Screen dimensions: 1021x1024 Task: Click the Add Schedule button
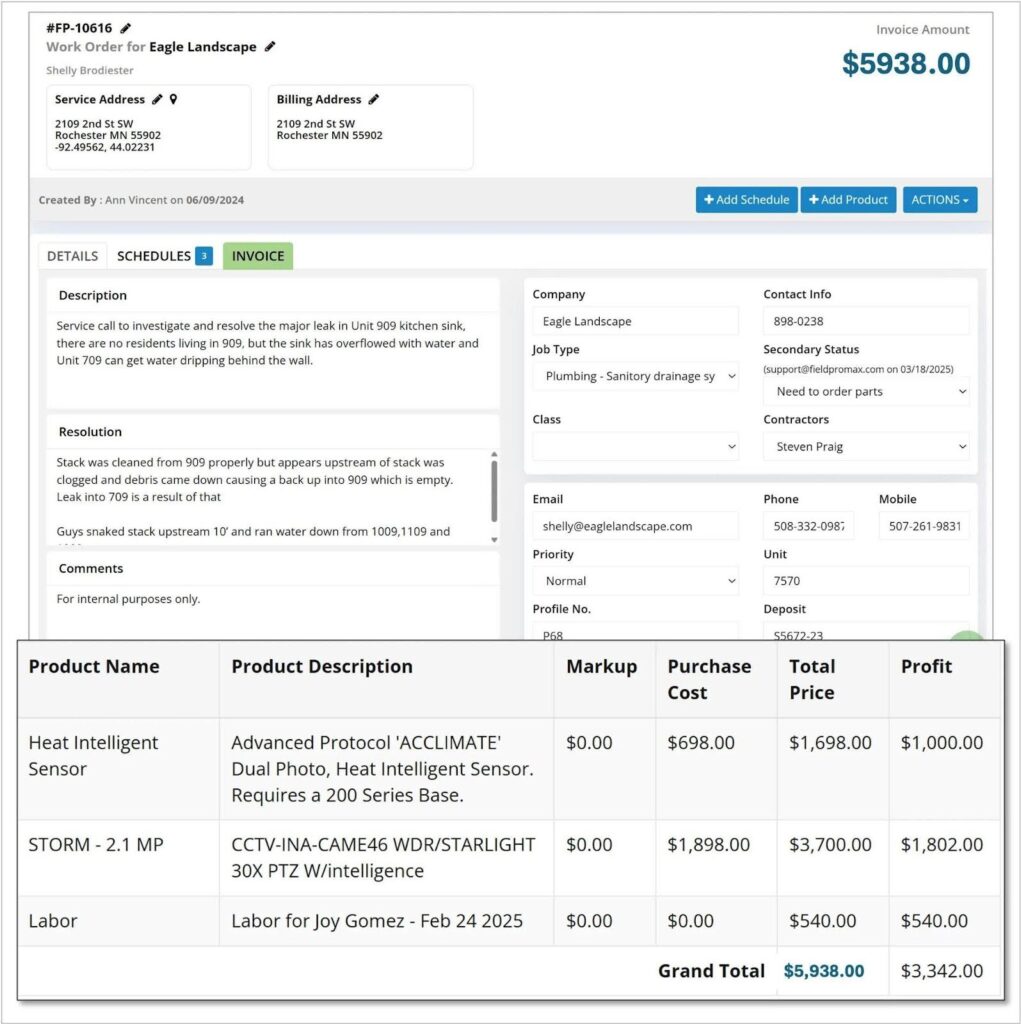tap(746, 200)
